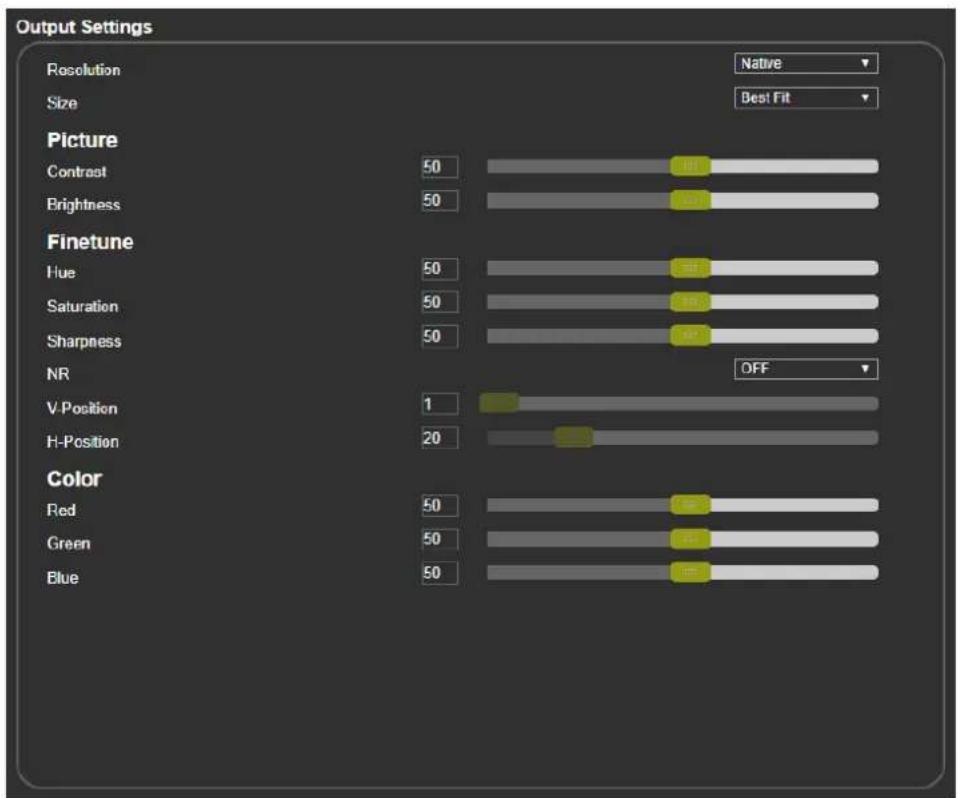Open the Resolution dropdown set to Native
The height and width of the screenshot is (798, 960).
point(806,63)
